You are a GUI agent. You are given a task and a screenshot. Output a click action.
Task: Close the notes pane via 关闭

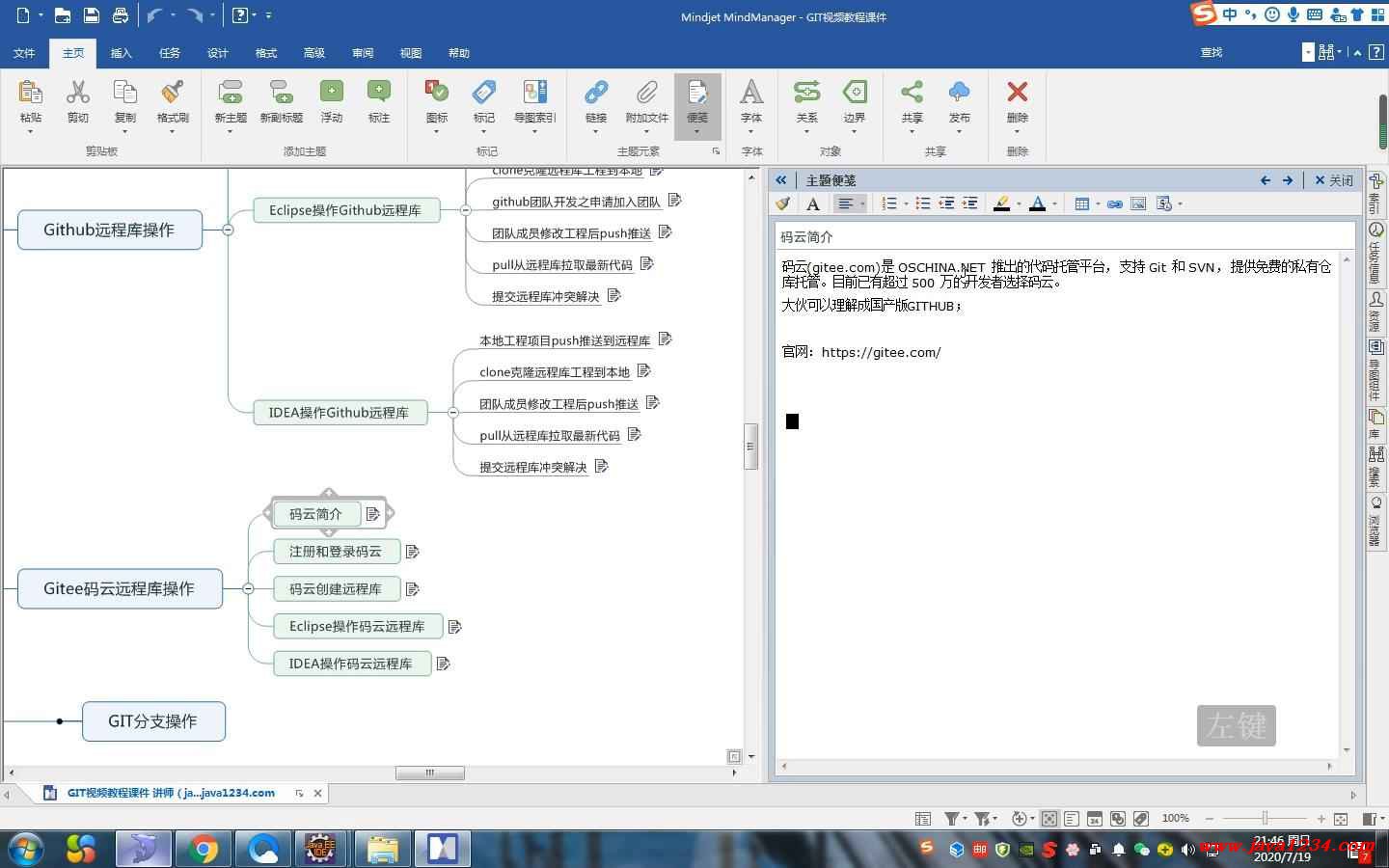click(1334, 180)
